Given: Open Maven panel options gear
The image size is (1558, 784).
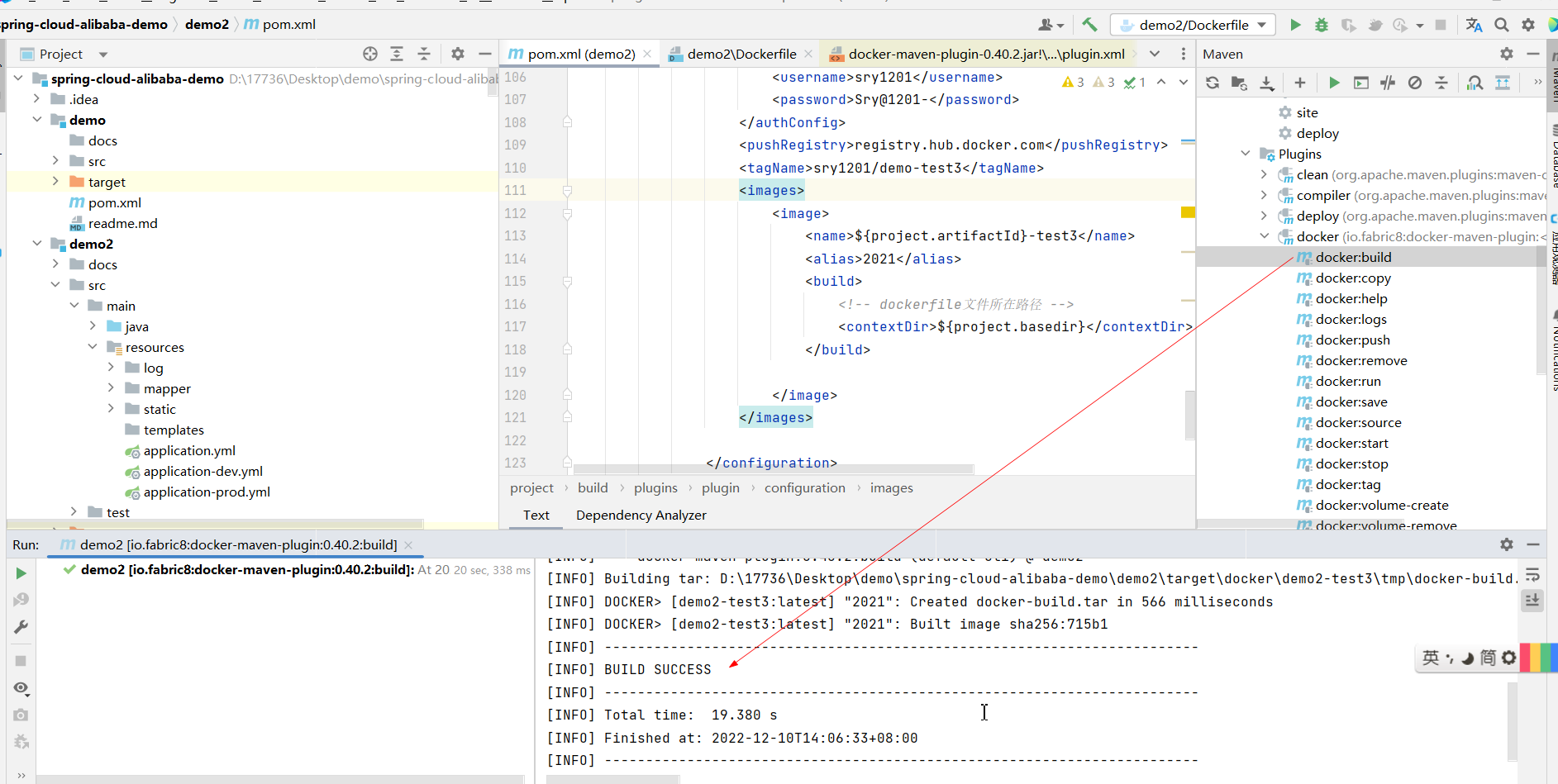Looking at the screenshot, I should (x=1507, y=54).
